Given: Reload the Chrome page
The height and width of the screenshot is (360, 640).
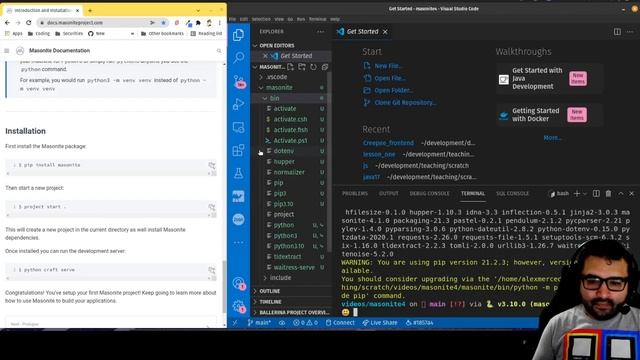Looking at the screenshot, I should point(29,23).
